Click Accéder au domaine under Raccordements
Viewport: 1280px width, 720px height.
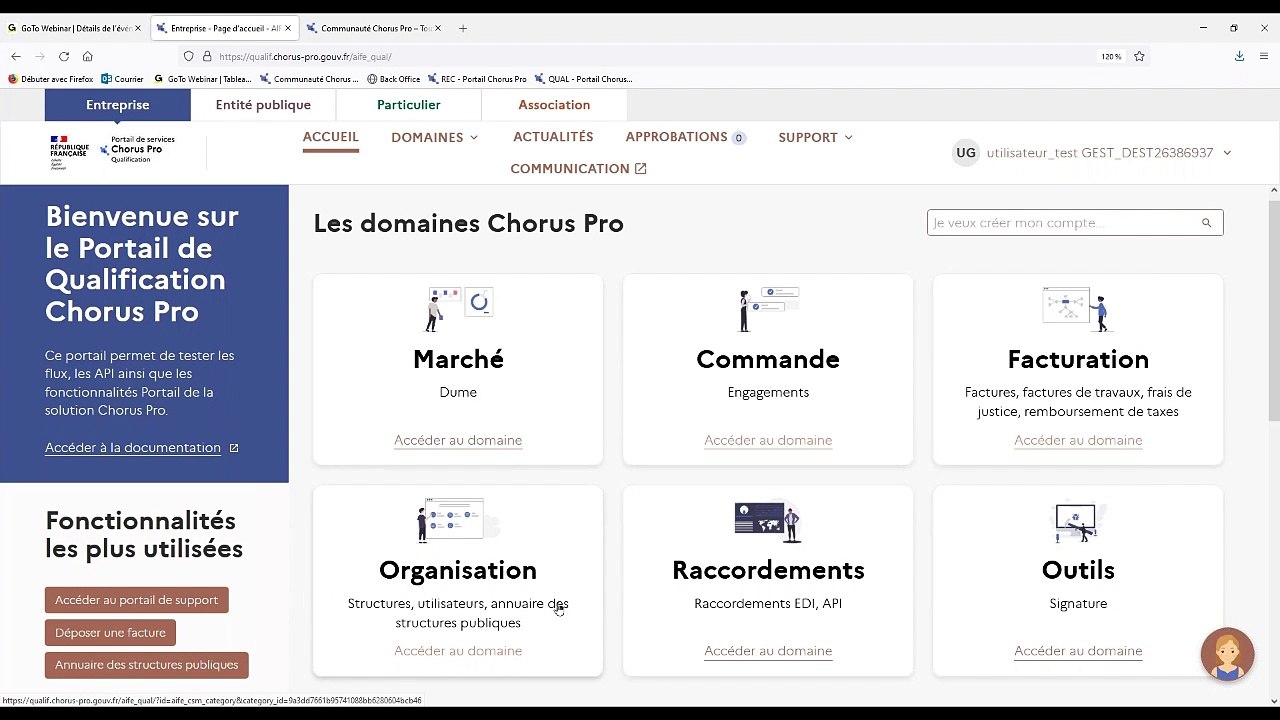click(x=768, y=651)
